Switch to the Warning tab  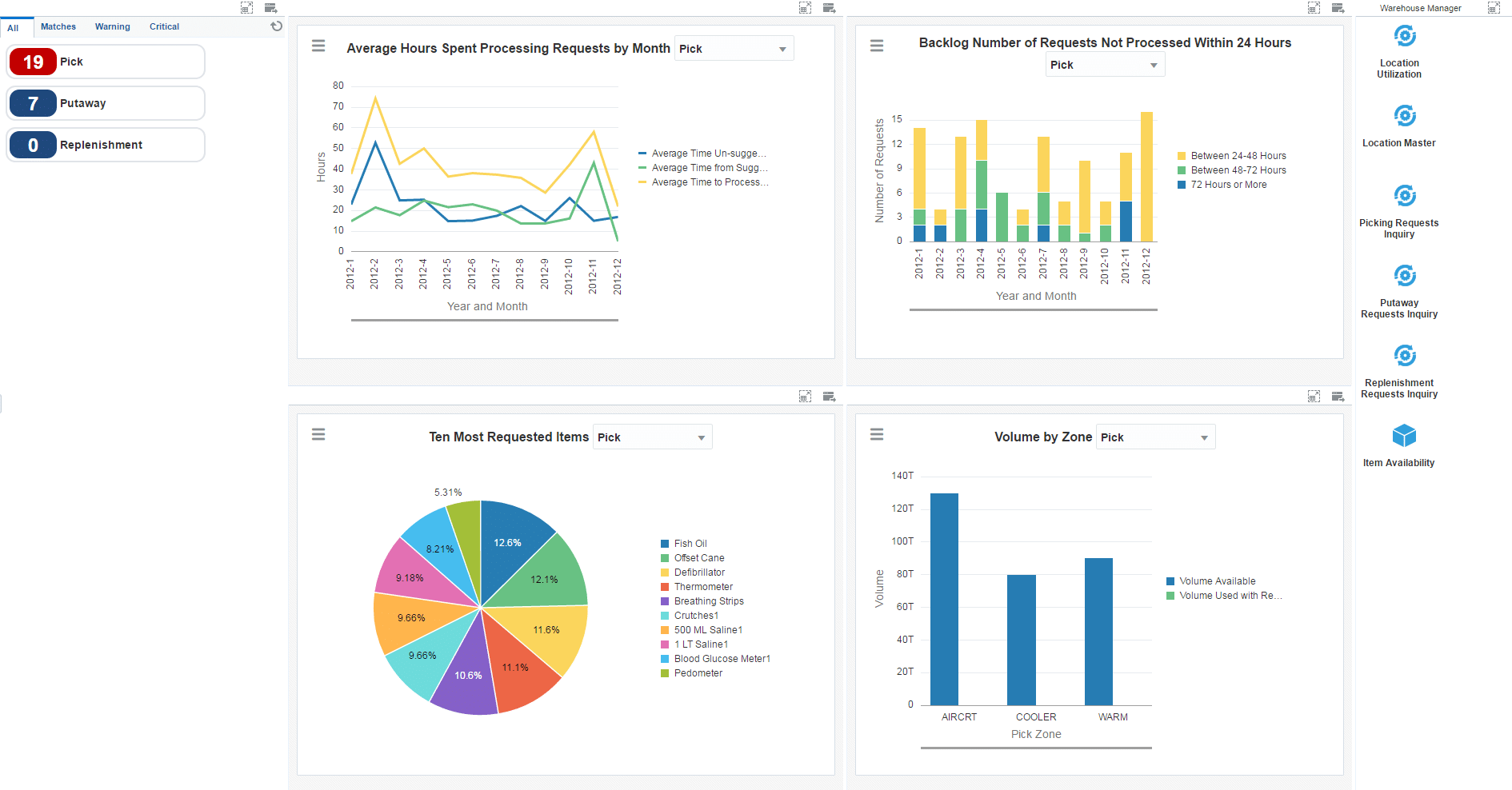(x=112, y=26)
